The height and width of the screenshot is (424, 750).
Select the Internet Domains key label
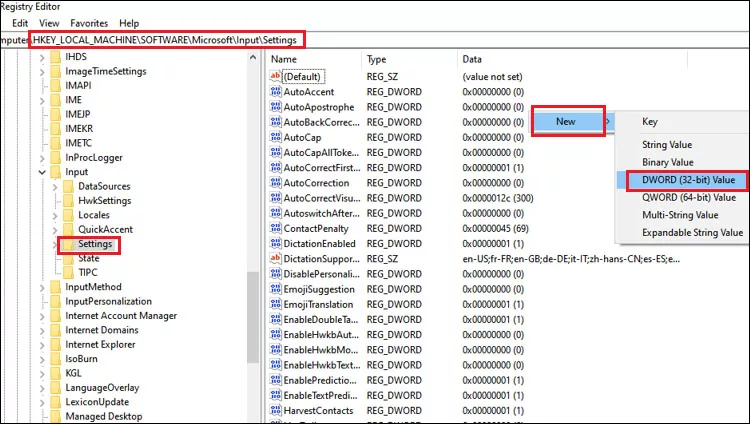102,330
